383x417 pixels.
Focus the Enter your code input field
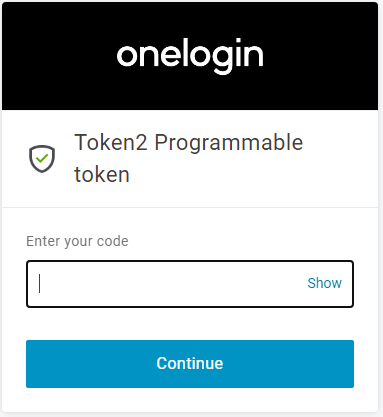click(190, 284)
